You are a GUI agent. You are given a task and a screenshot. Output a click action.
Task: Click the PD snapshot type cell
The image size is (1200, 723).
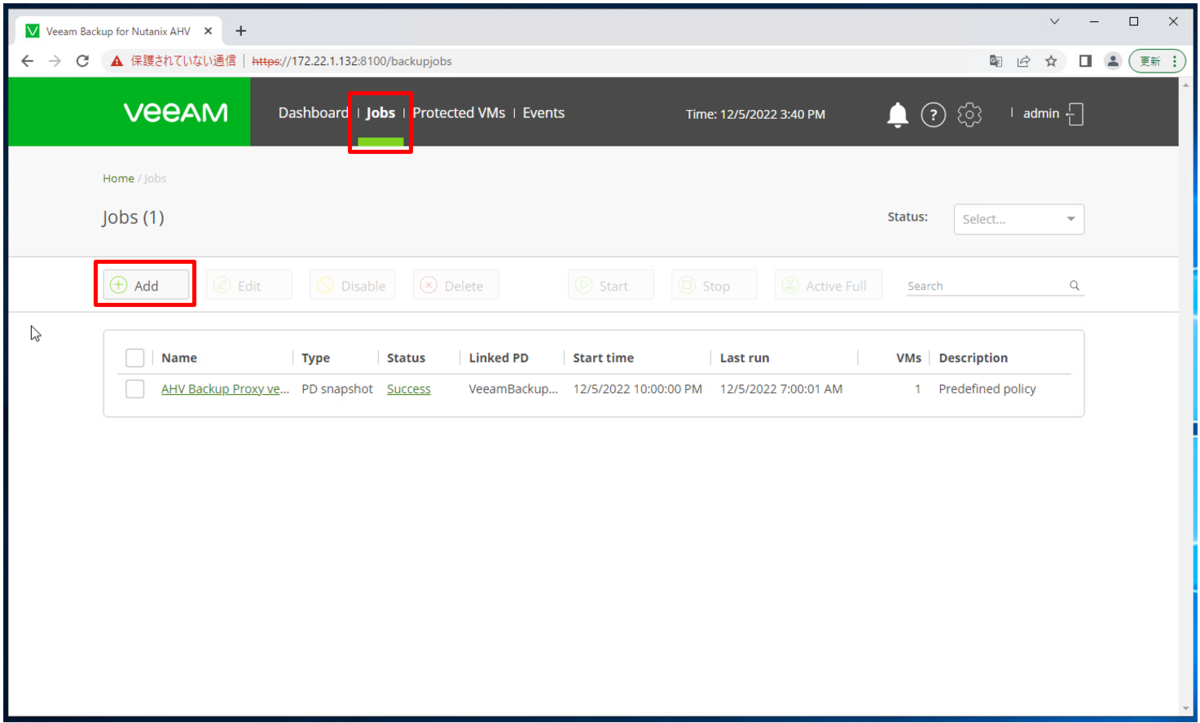337,389
